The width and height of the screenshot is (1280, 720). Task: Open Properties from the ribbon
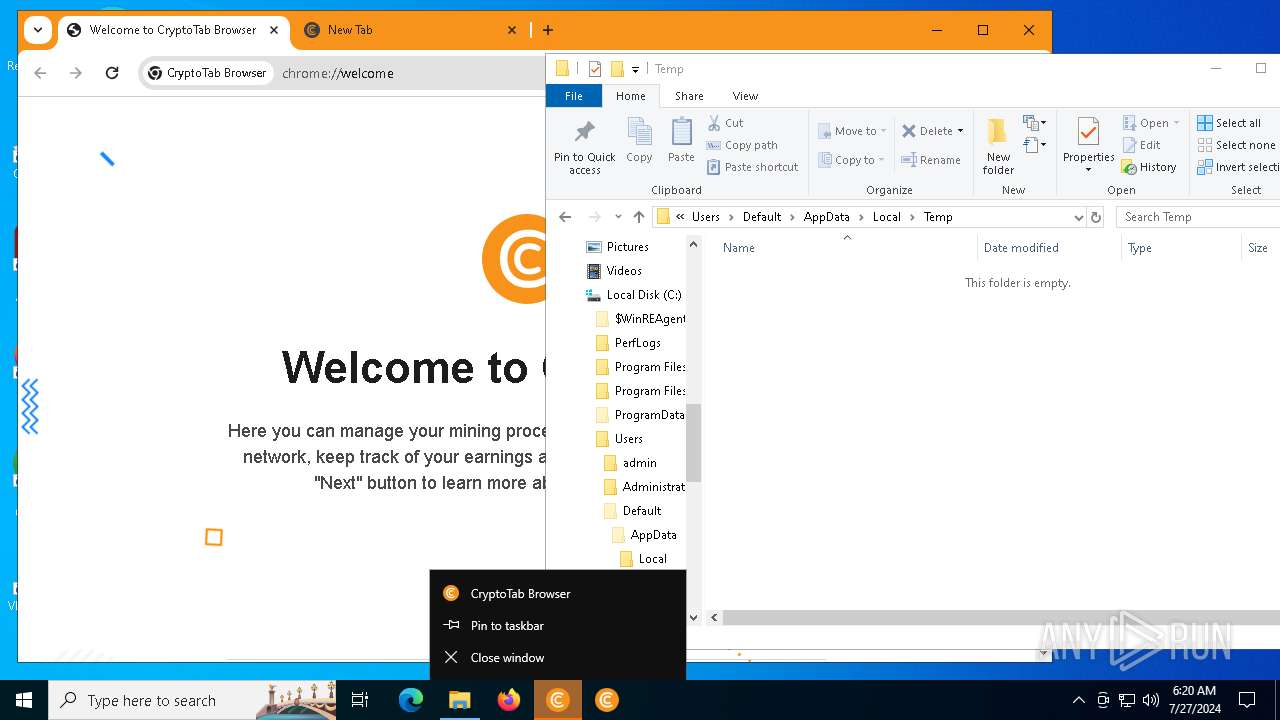coord(1088,140)
